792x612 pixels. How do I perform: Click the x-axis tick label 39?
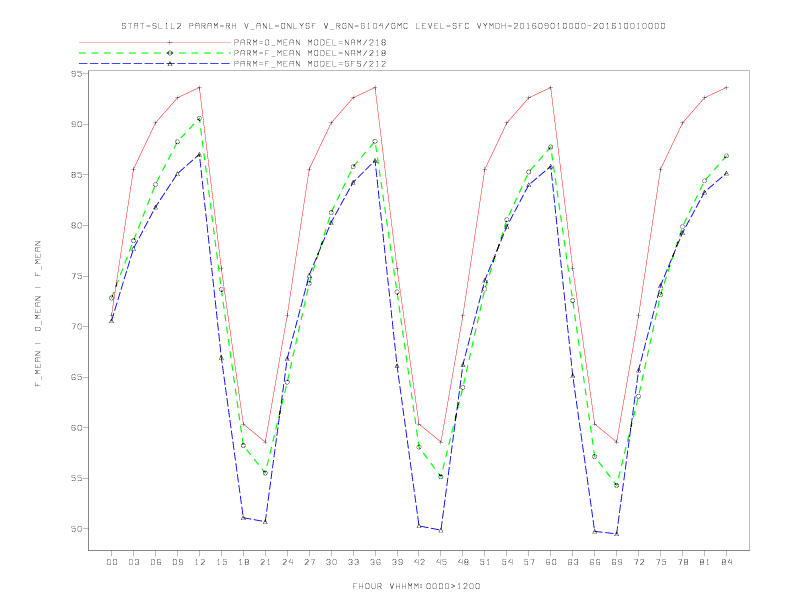pos(397,562)
